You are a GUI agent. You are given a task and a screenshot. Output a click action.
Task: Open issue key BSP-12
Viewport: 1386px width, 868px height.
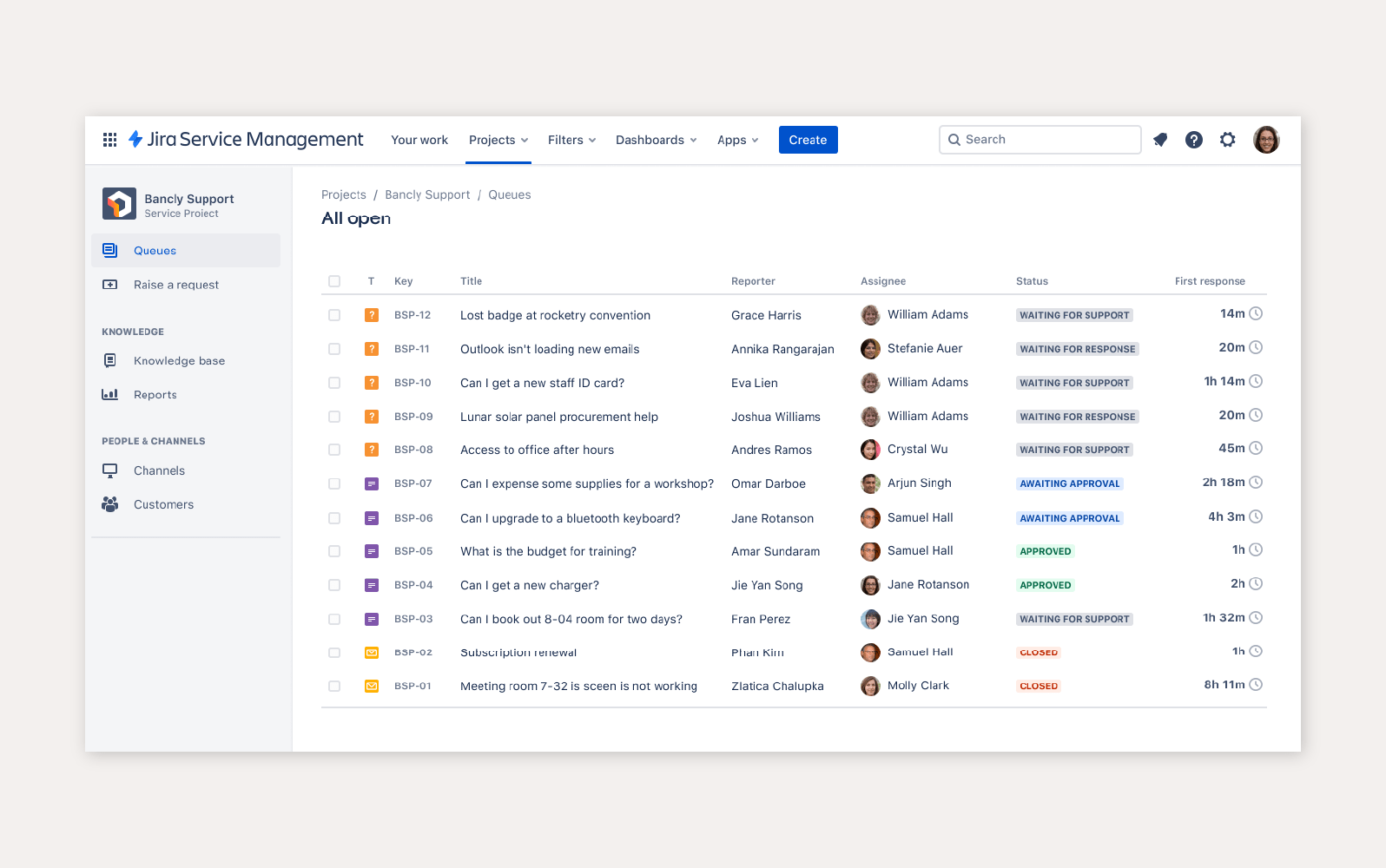tap(412, 315)
